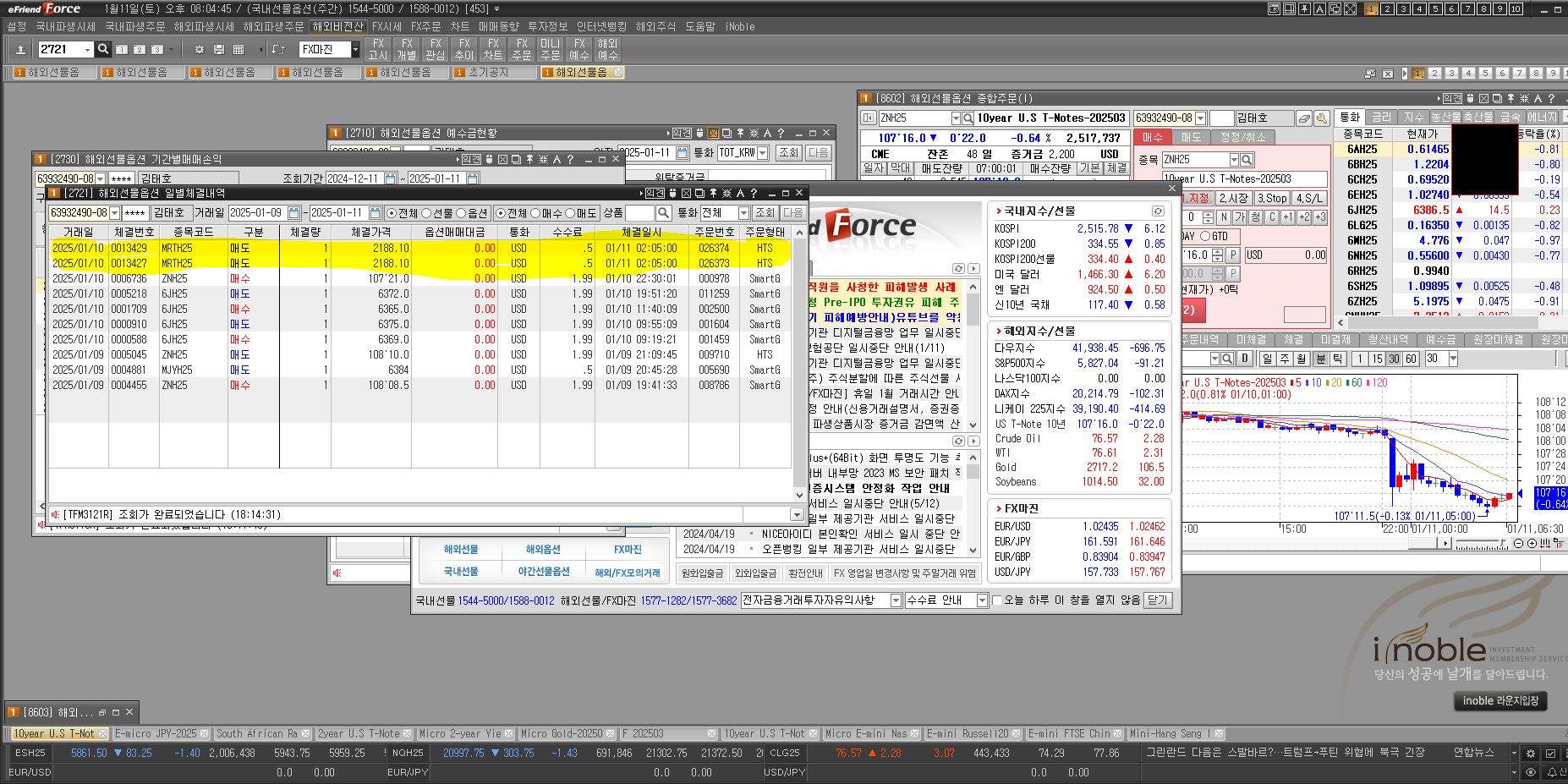Click the 조회 button in daily executions window
1568x784 pixels.
765,213
